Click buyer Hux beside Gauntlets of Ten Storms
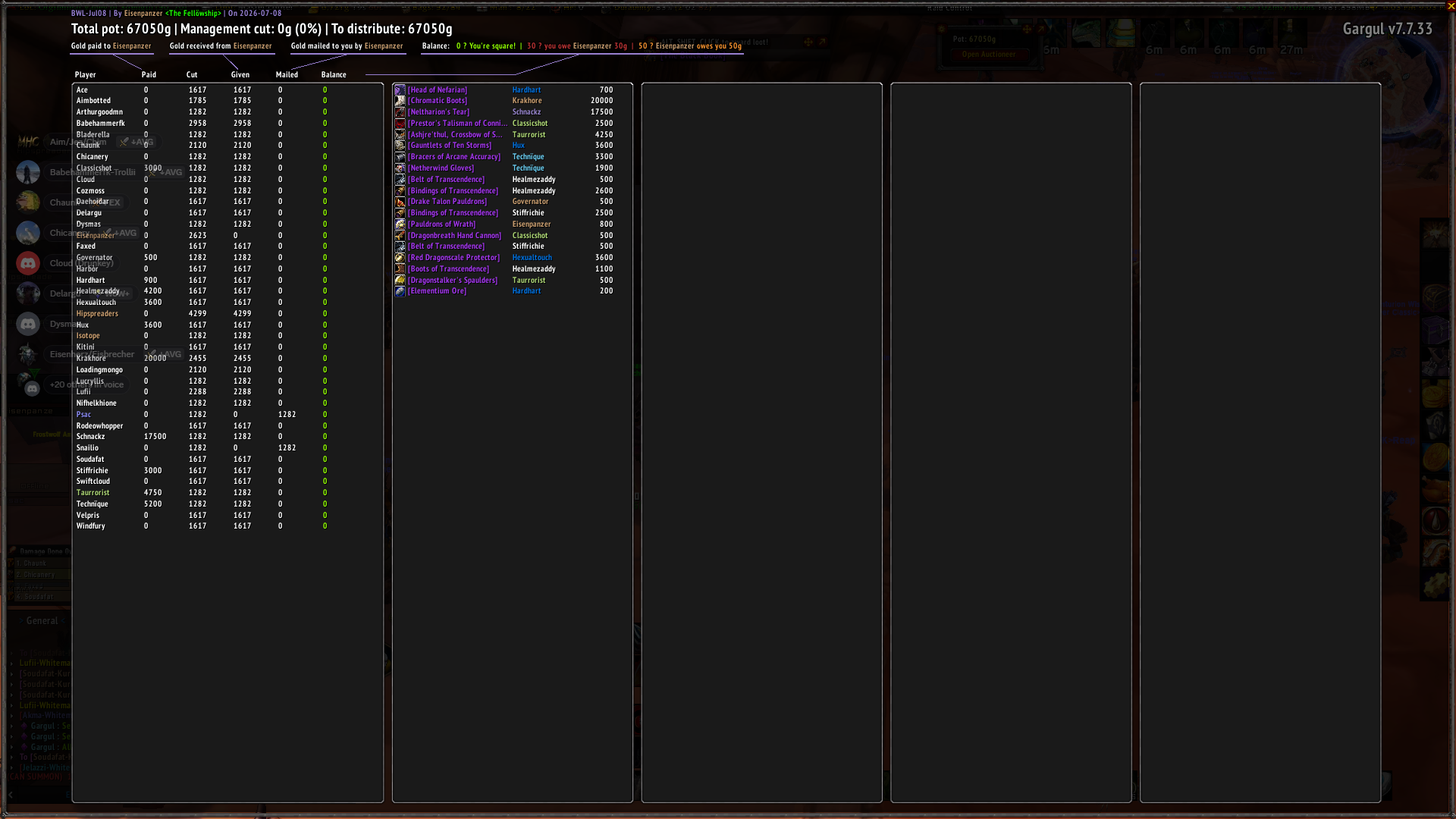The height and width of the screenshot is (819, 1456). click(x=518, y=146)
